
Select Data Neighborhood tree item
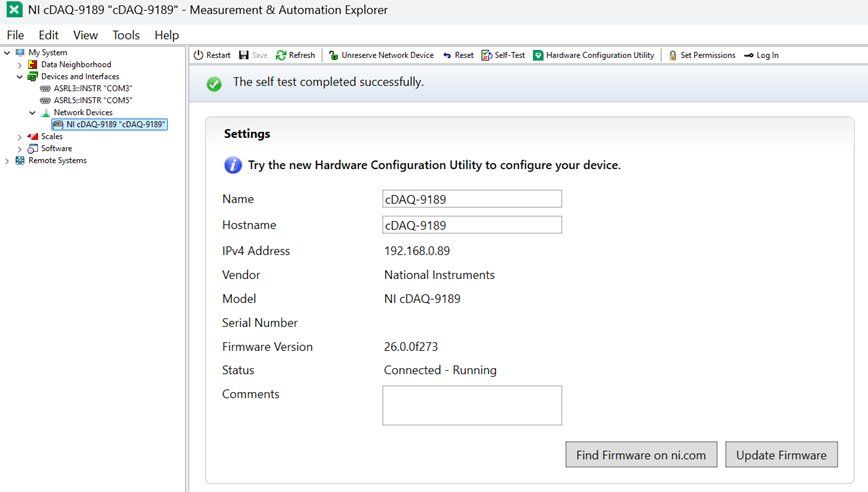tap(76, 65)
